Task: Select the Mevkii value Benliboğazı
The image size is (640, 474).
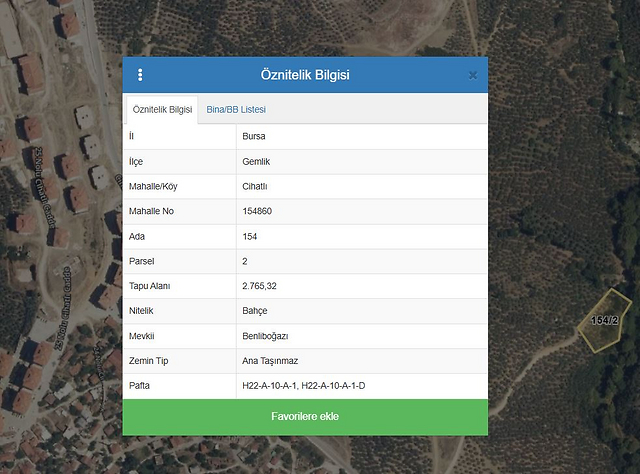Action: tap(265, 336)
